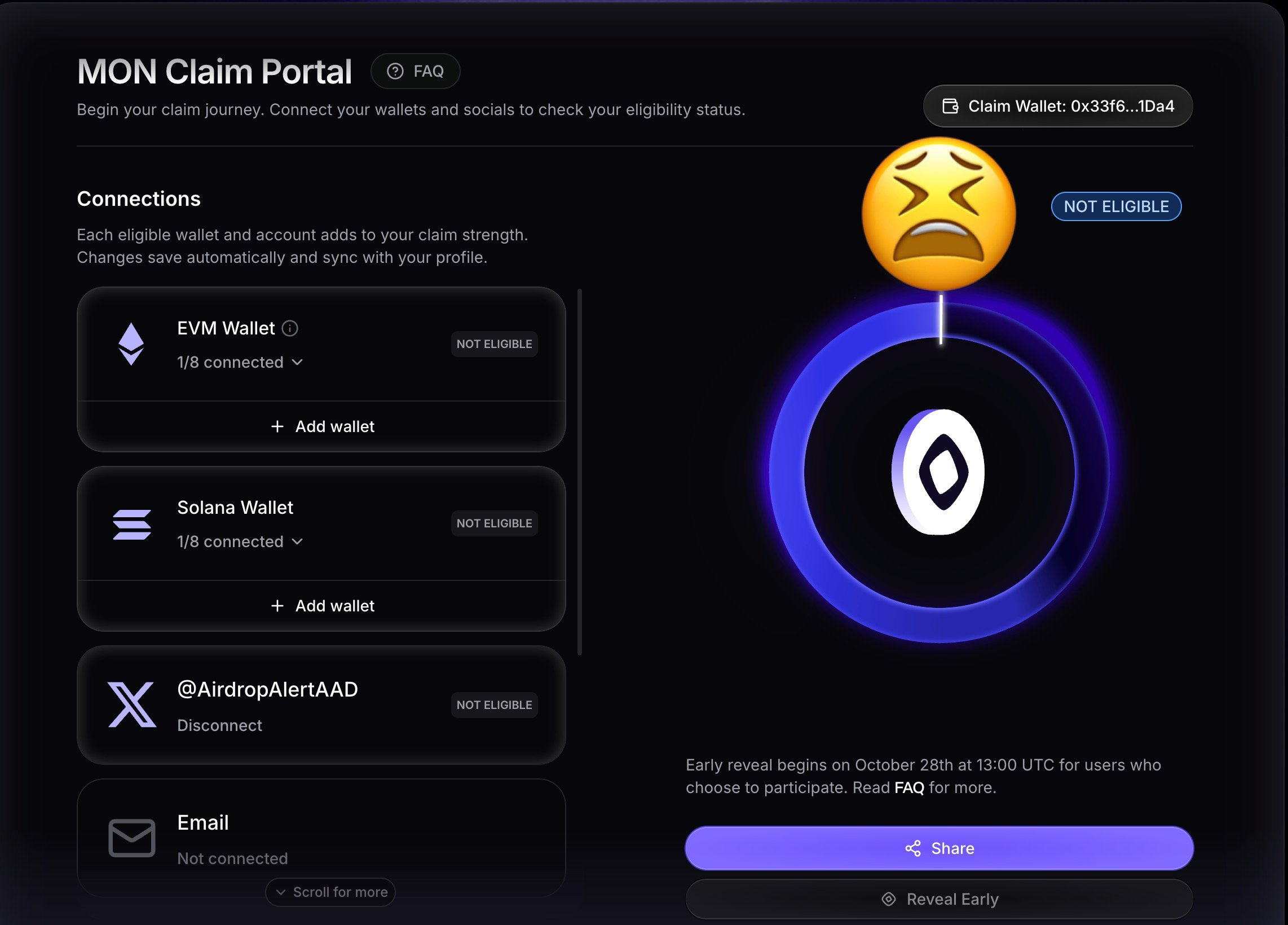The height and width of the screenshot is (925, 1288).
Task: Click the Email envelope icon
Action: pyautogui.click(x=132, y=838)
